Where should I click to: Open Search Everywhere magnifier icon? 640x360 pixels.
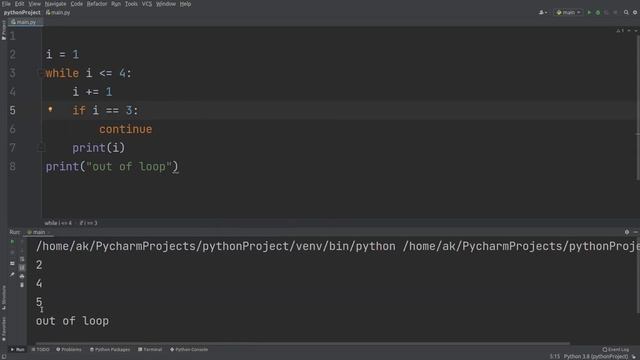(x=626, y=13)
